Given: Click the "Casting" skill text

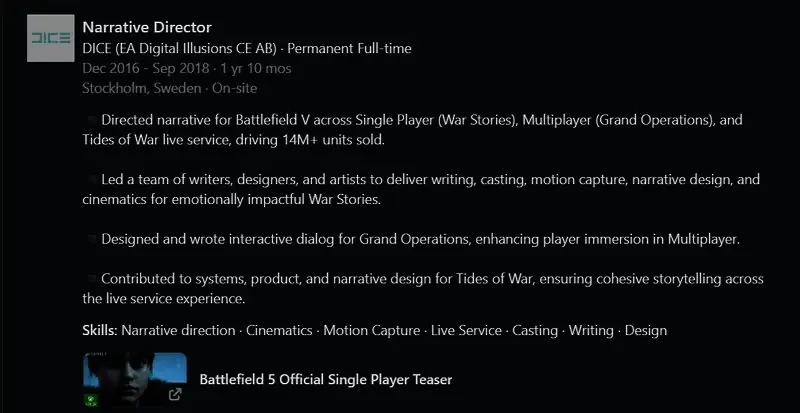Looking at the screenshot, I should [x=534, y=330].
